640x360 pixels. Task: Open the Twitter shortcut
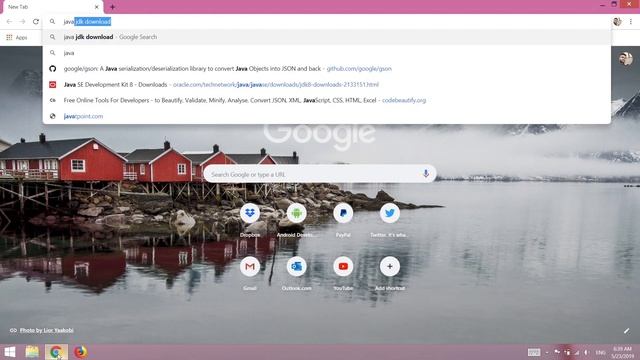[389, 220]
